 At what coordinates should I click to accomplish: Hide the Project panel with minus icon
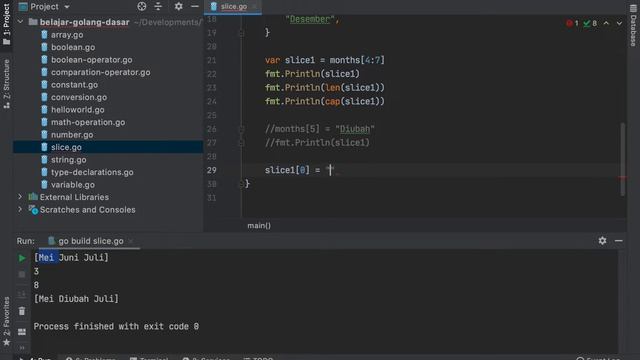195,6
